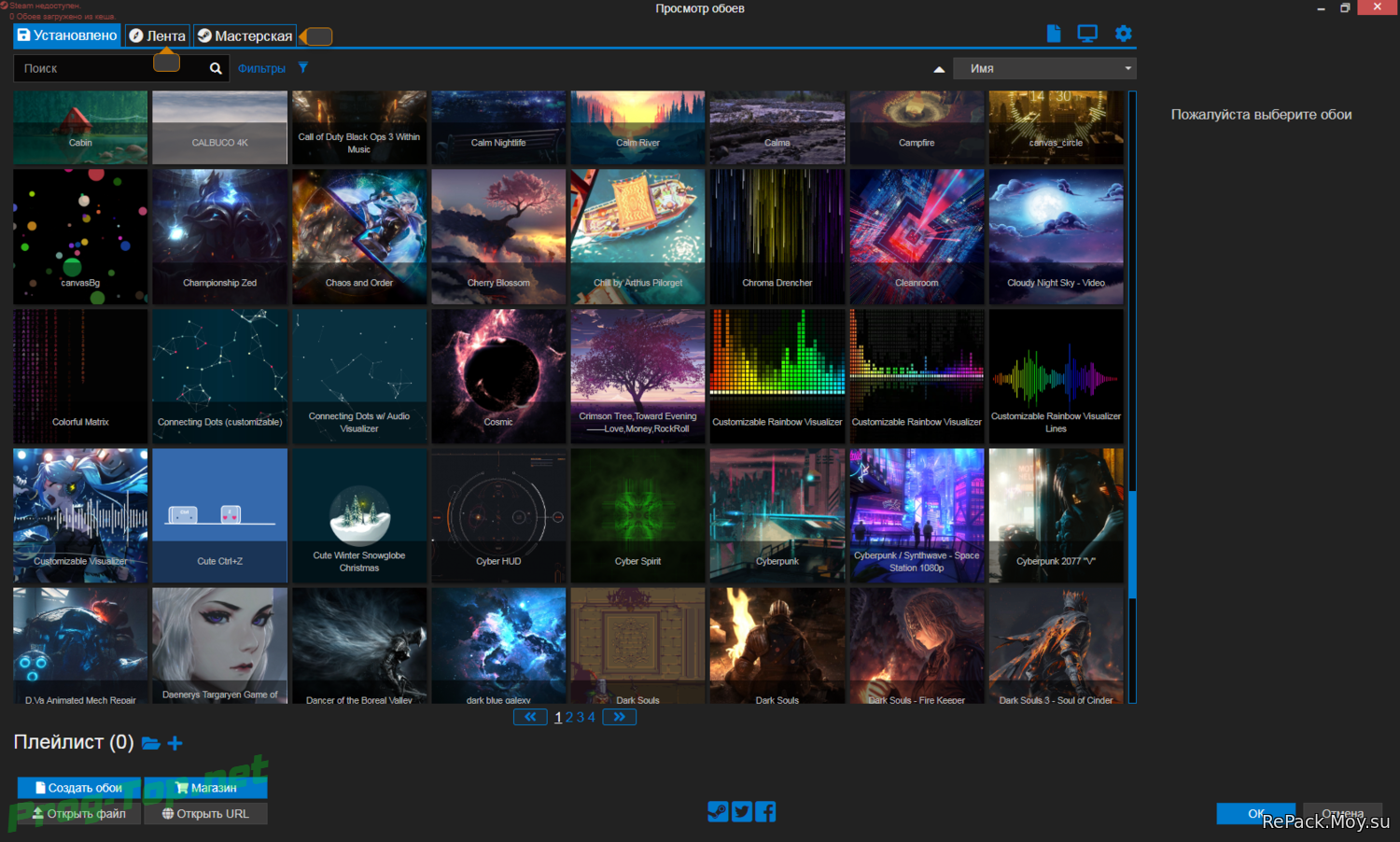This screenshot has width=1400, height=842.
Task: Click the Открыть файл button
Action: click(79, 814)
